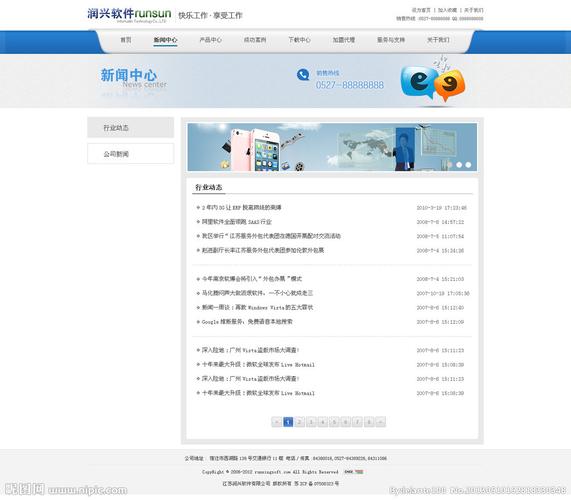571x500 pixels.
Task: Click the 快乐工作·享受工作 slogan
Action: pyautogui.click(x=210, y=15)
